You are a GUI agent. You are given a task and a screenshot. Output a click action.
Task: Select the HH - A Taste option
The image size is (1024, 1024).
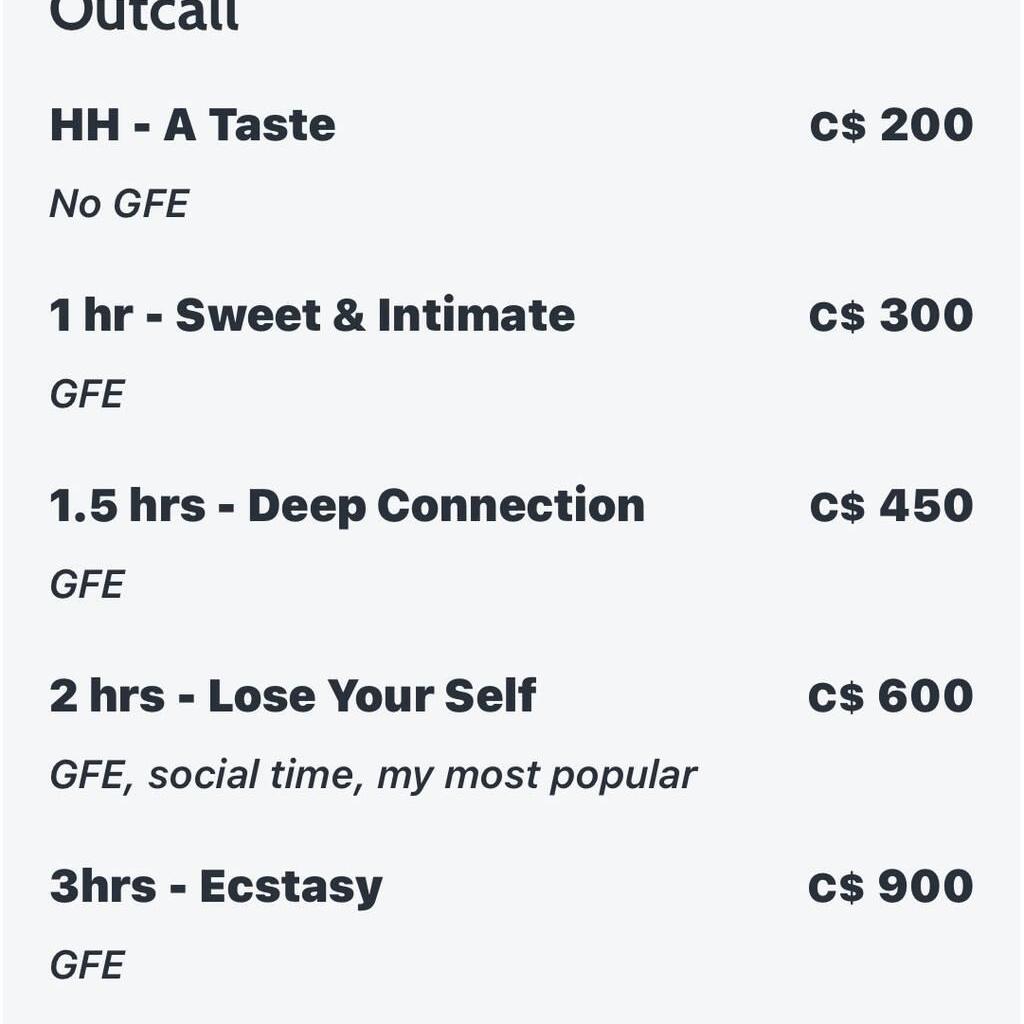192,126
